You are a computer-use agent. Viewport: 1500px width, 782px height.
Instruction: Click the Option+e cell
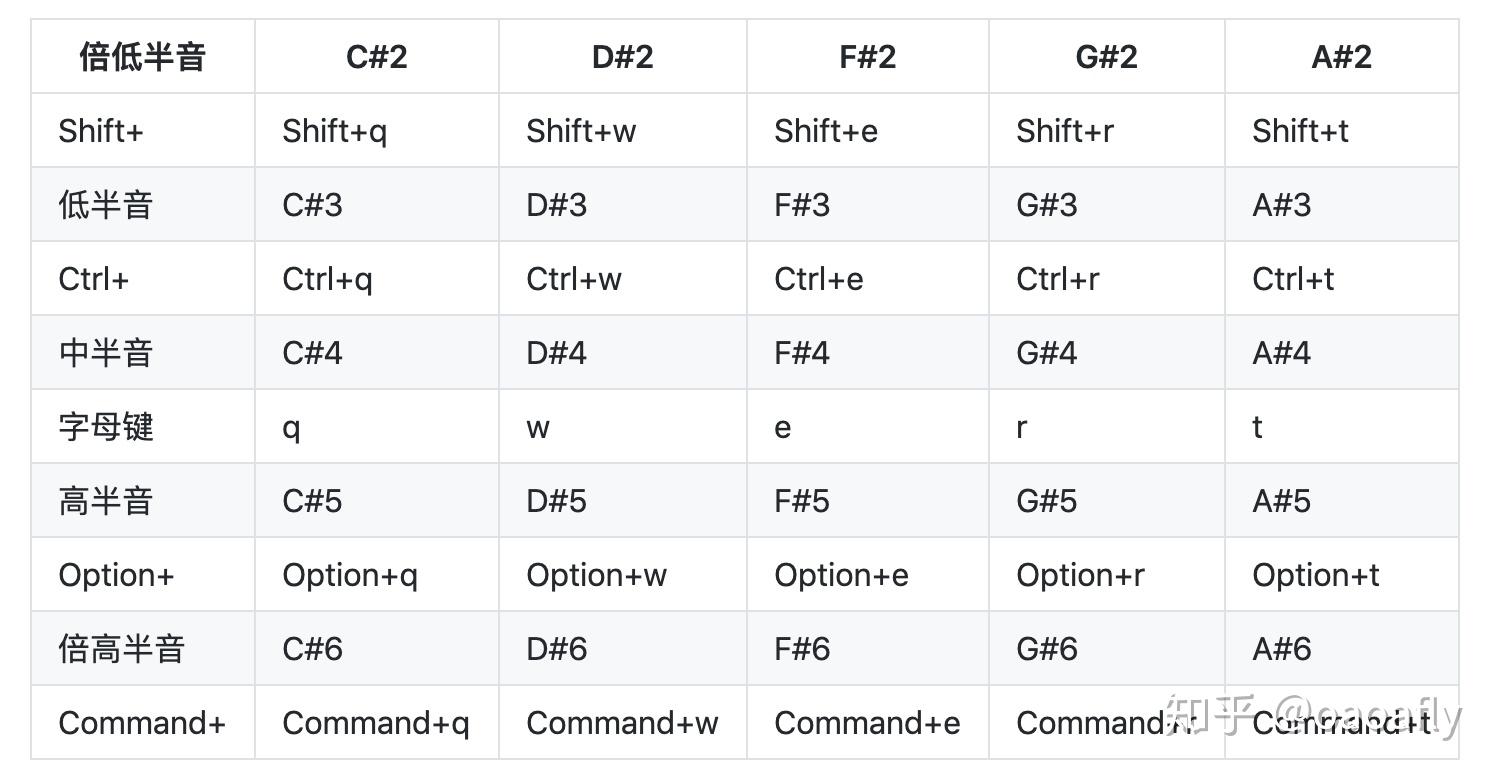(x=841, y=575)
